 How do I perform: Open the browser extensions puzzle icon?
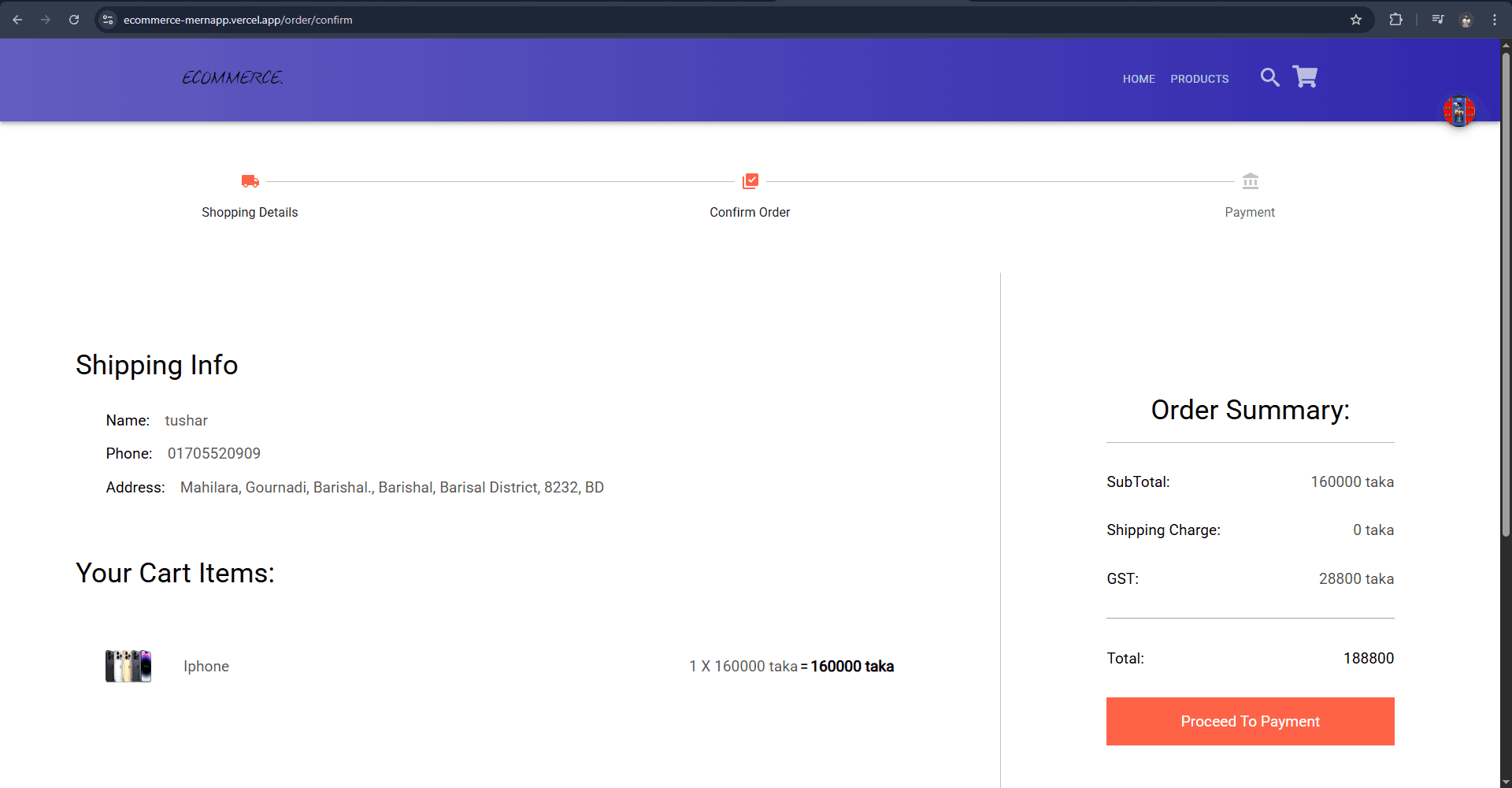coord(1396,19)
